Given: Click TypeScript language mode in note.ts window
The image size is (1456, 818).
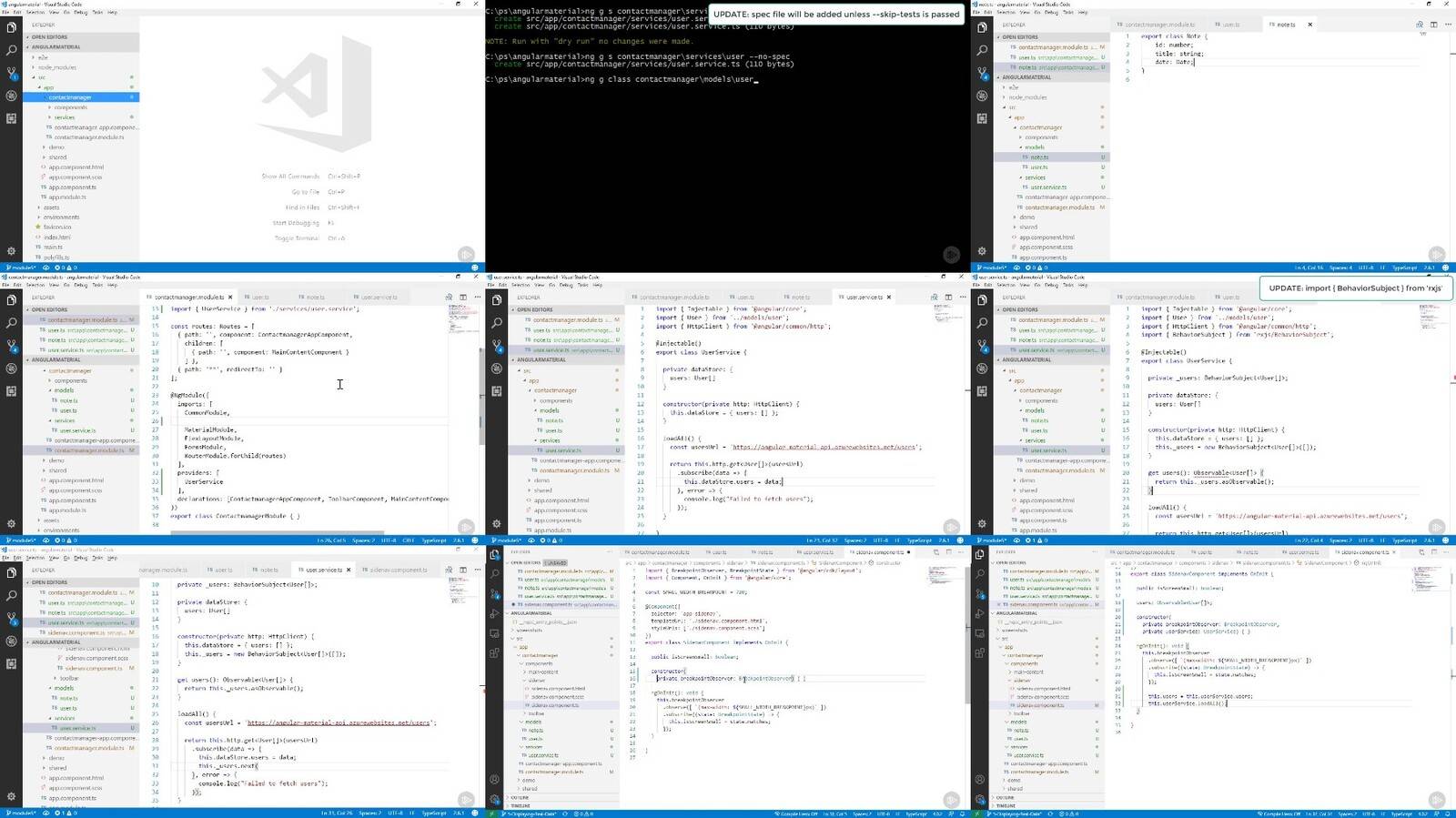Looking at the screenshot, I should [x=1404, y=268].
